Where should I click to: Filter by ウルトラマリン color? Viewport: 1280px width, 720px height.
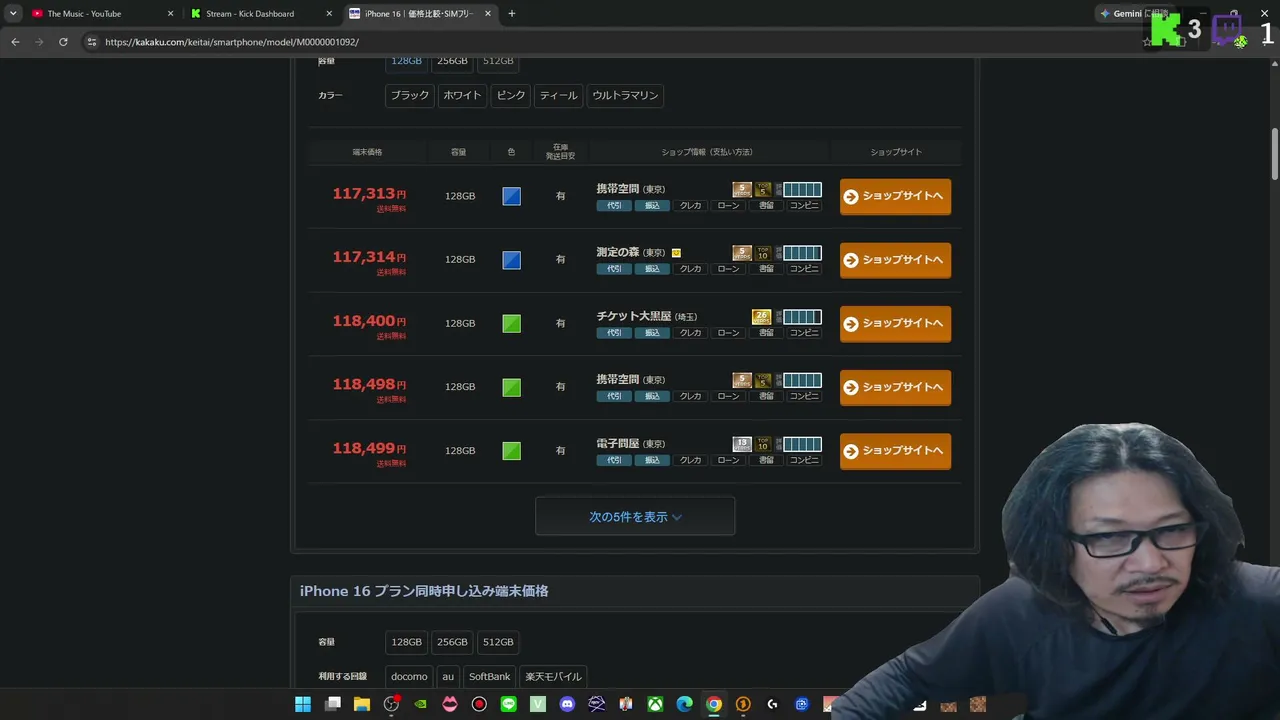click(x=625, y=95)
